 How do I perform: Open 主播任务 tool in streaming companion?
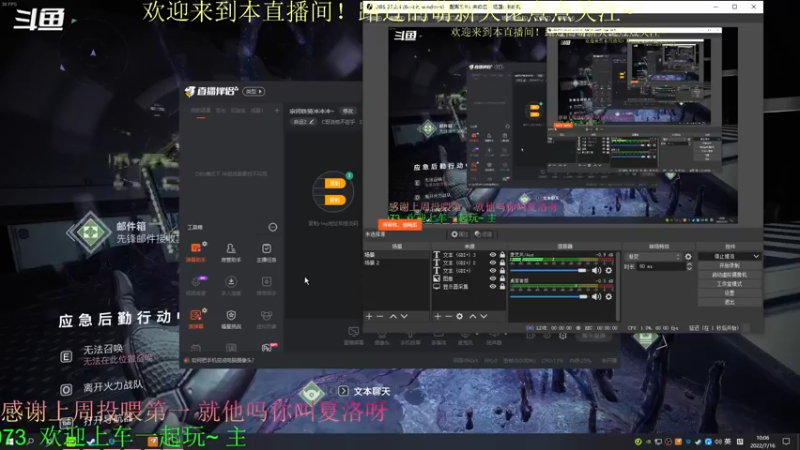pos(266,252)
